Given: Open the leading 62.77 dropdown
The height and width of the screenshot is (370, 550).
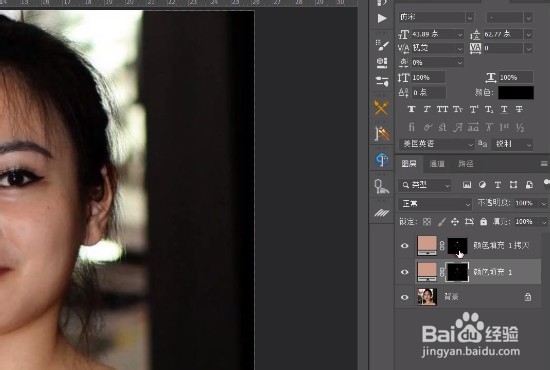Looking at the screenshot, I should pyautogui.click(x=528, y=34).
